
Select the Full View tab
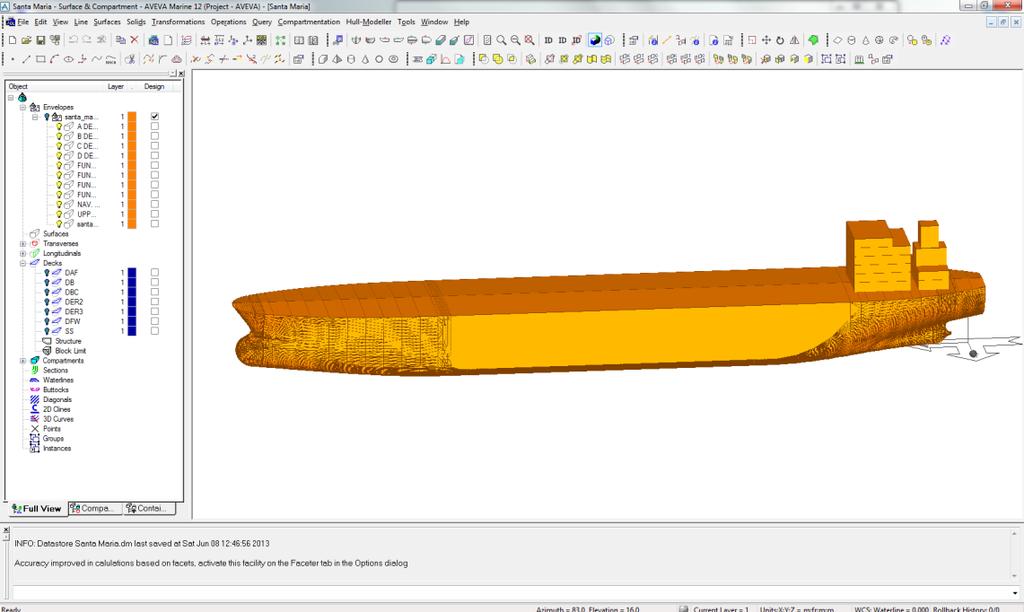click(x=37, y=509)
